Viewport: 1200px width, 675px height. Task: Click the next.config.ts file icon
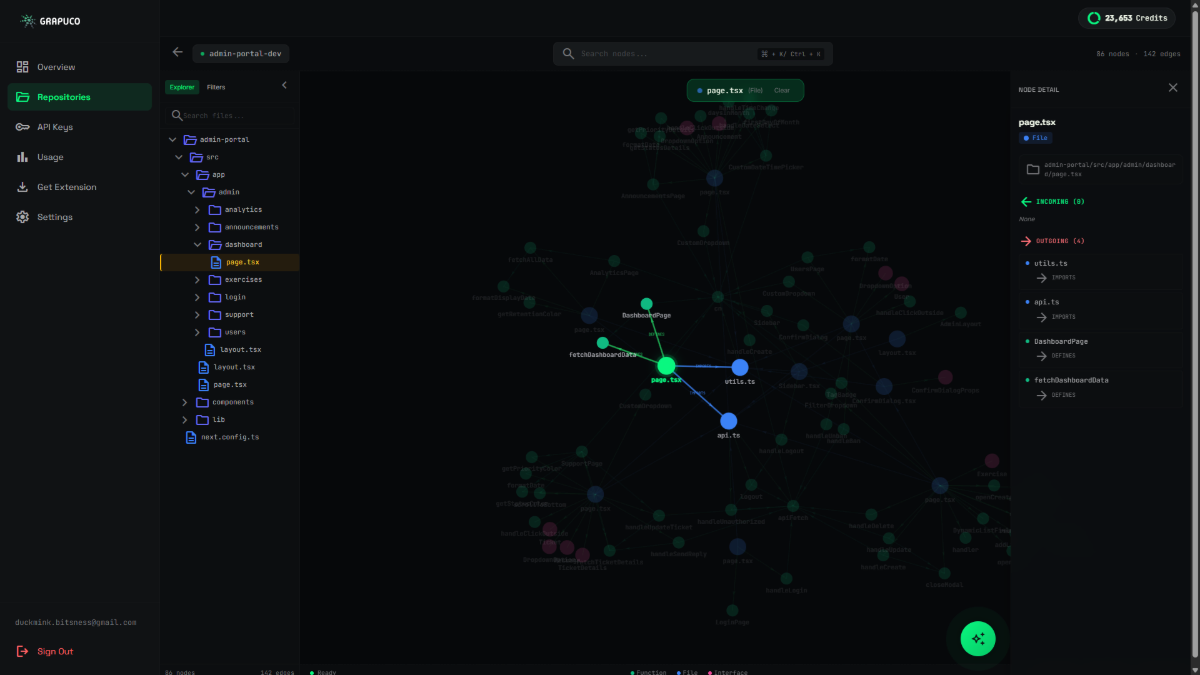pyautogui.click(x=192, y=437)
